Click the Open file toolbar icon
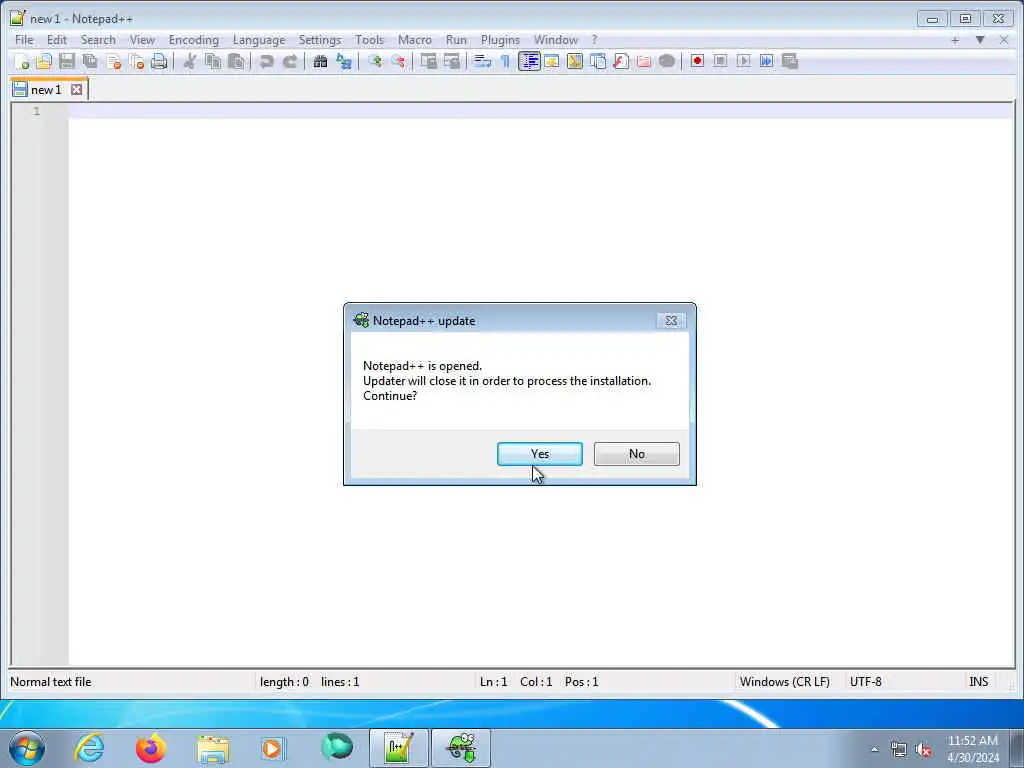1024x768 pixels. [44, 61]
